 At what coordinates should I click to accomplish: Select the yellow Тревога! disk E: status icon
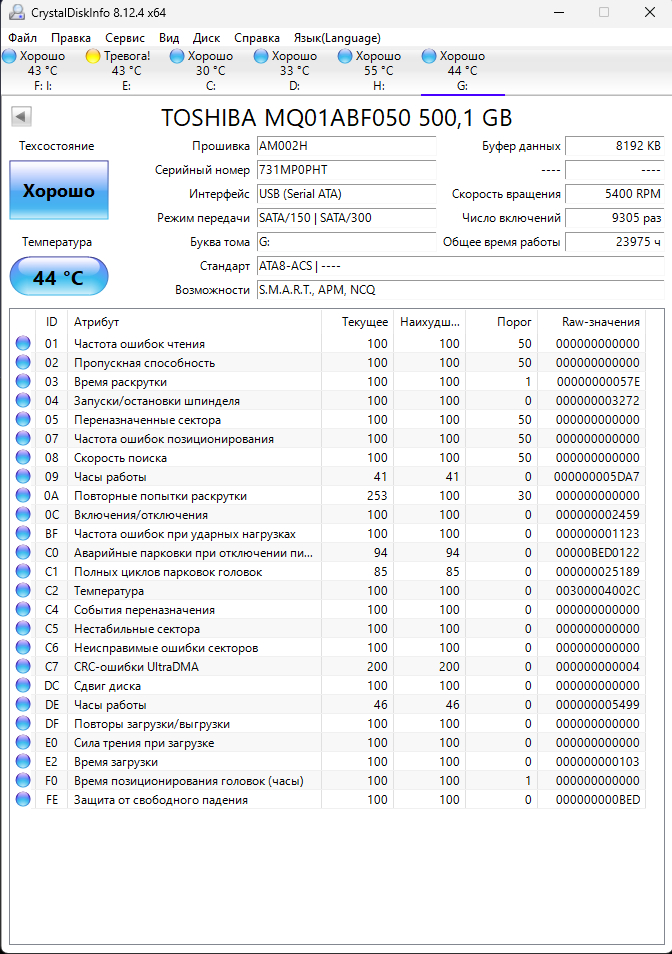[92, 57]
